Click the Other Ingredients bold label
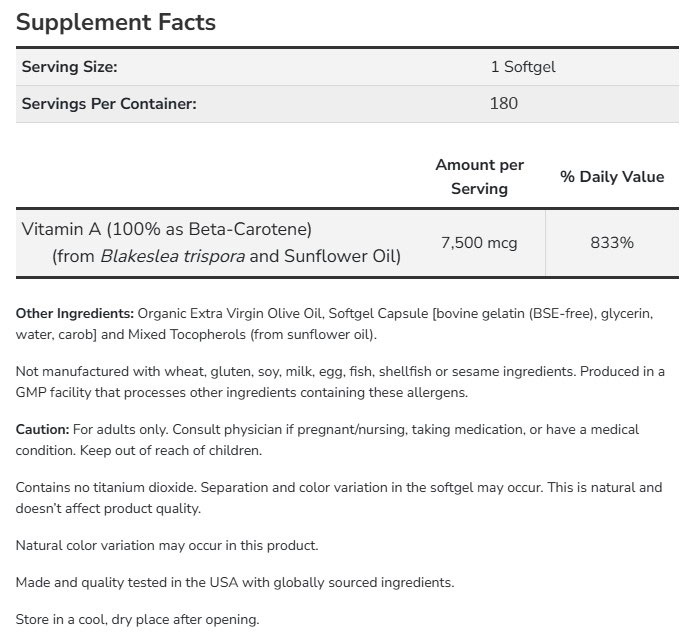Screen dimensions: 692x640 pyautogui.click(x=75, y=313)
